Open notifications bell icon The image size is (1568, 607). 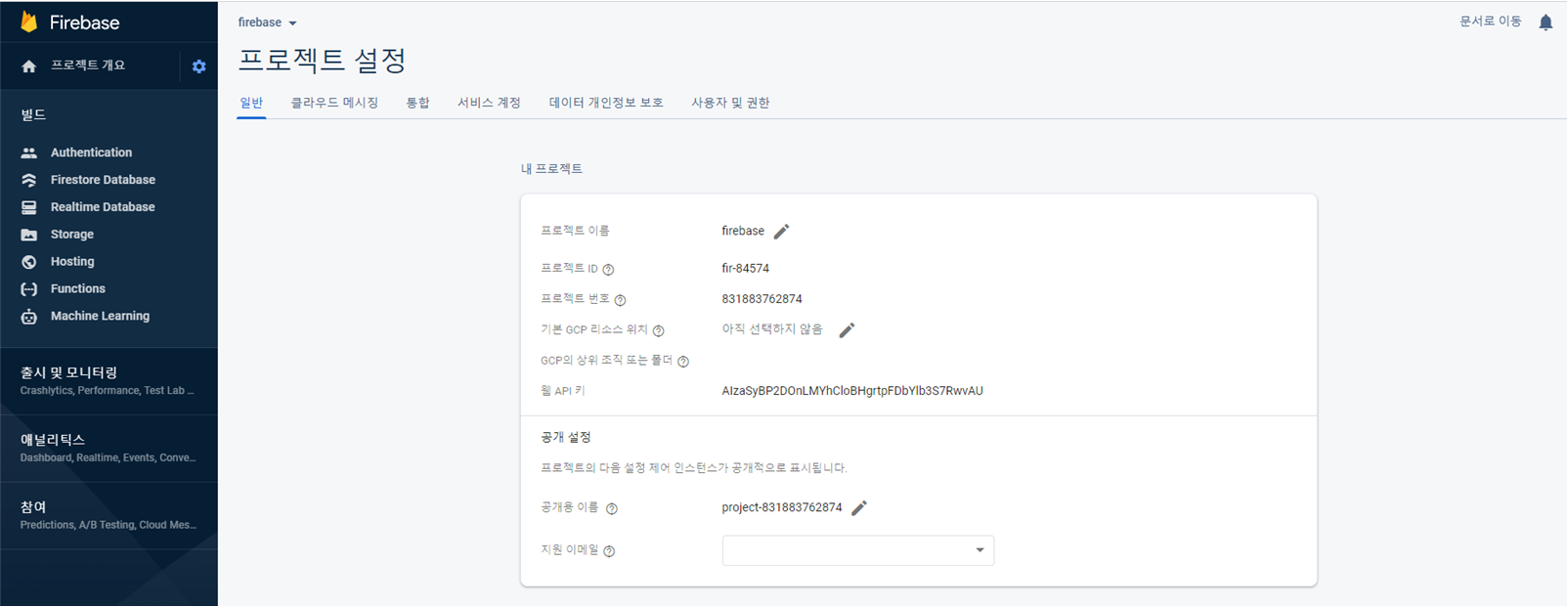point(1546,22)
